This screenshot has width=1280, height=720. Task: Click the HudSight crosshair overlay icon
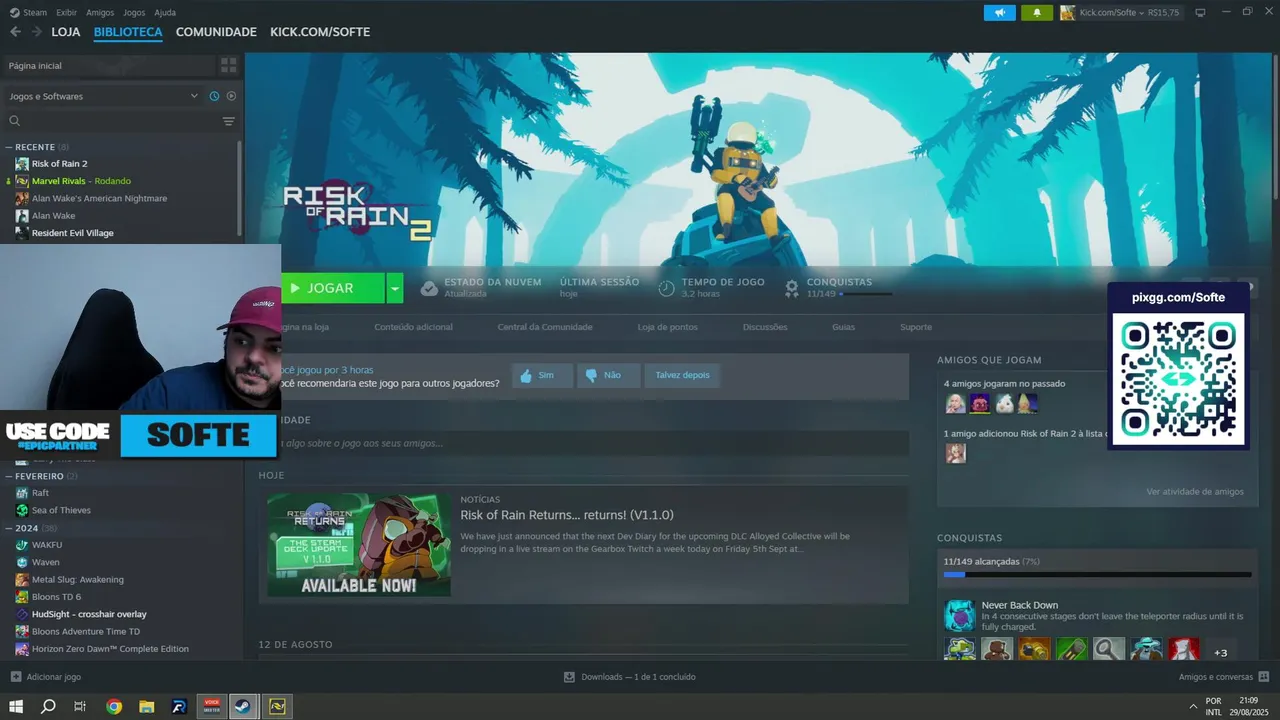click(22, 614)
